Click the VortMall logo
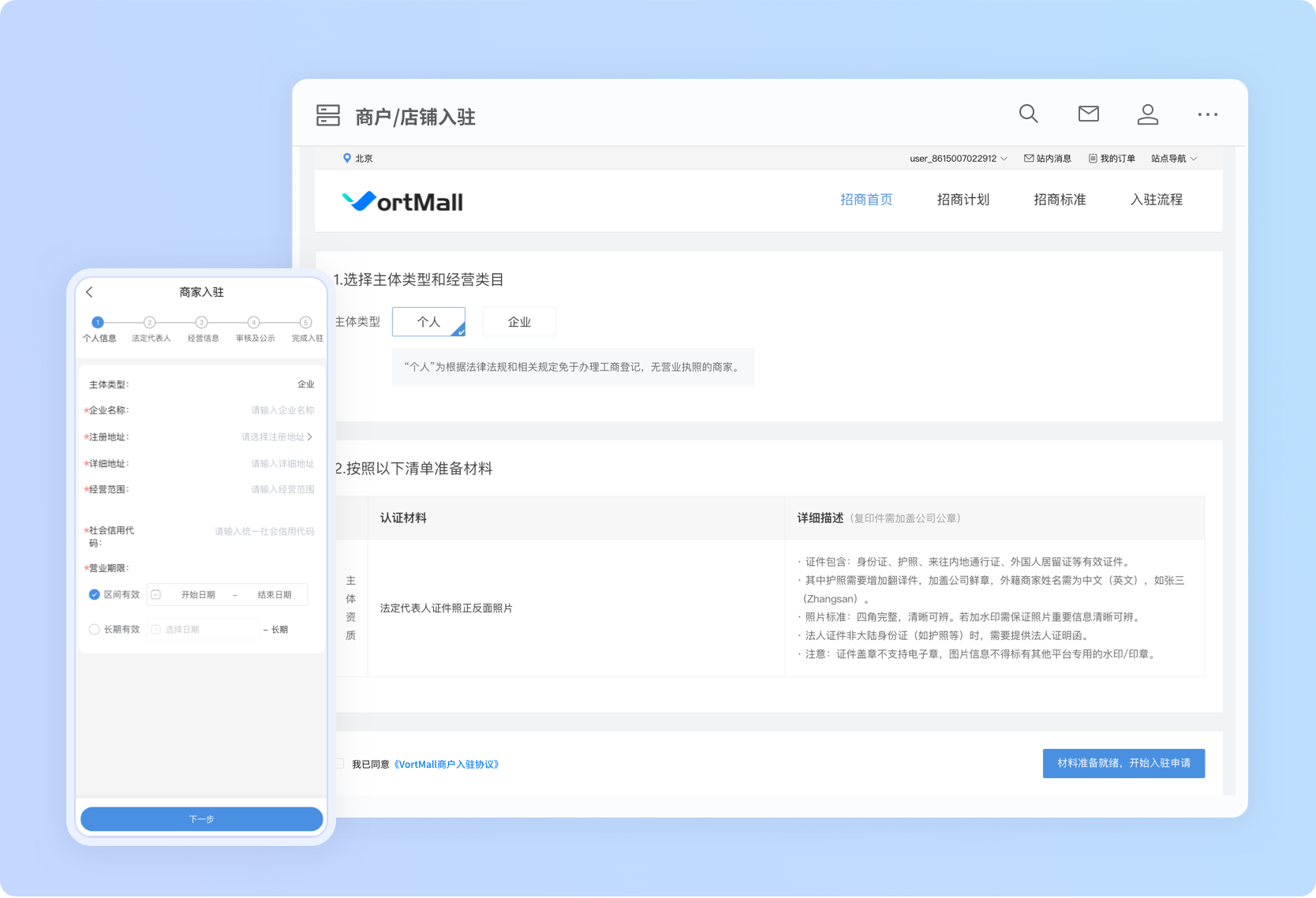Screen dimensions: 1316x898 [402, 202]
